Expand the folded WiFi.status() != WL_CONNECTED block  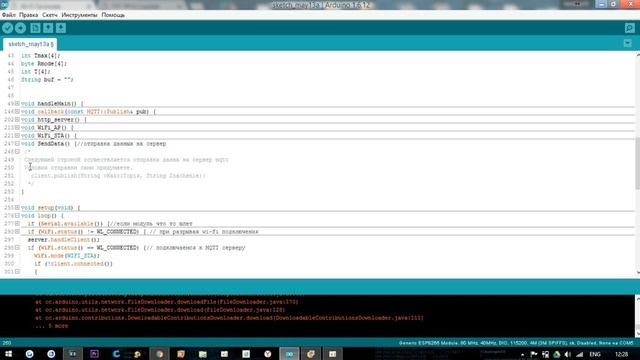(18, 231)
